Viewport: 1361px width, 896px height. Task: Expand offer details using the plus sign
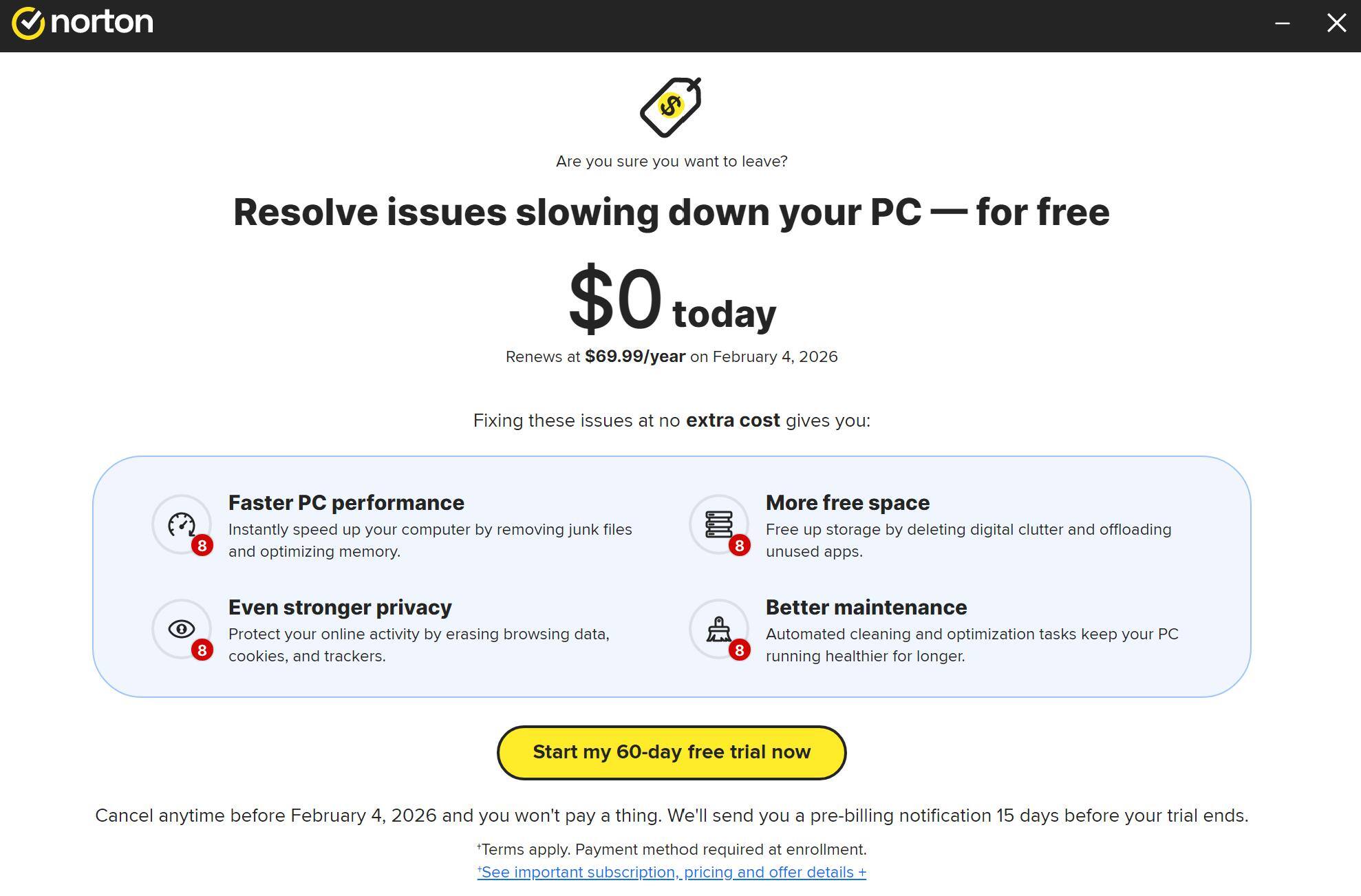point(863,872)
